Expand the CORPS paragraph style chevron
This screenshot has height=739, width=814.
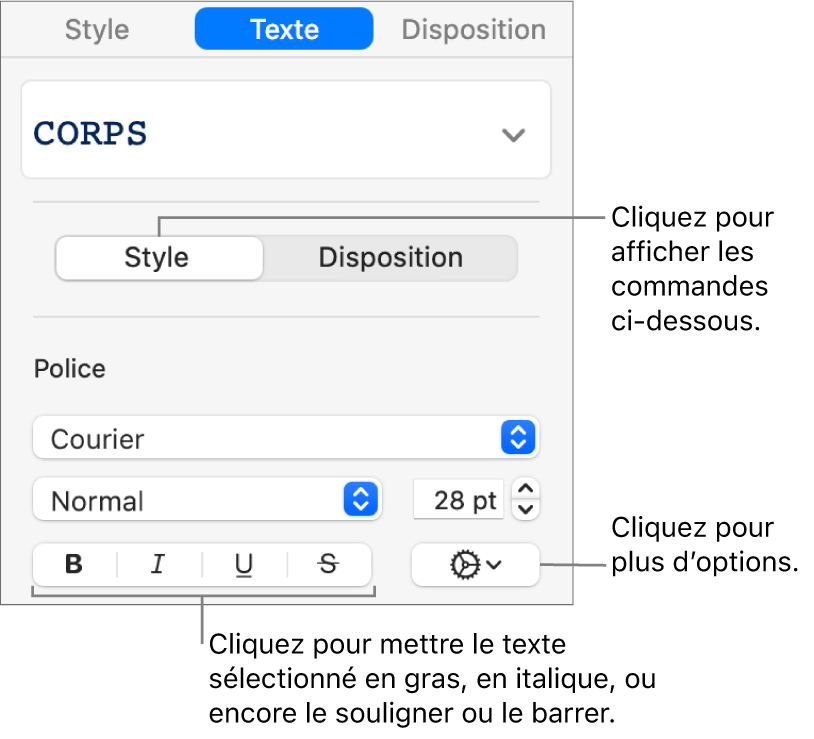tap(513, 134)
